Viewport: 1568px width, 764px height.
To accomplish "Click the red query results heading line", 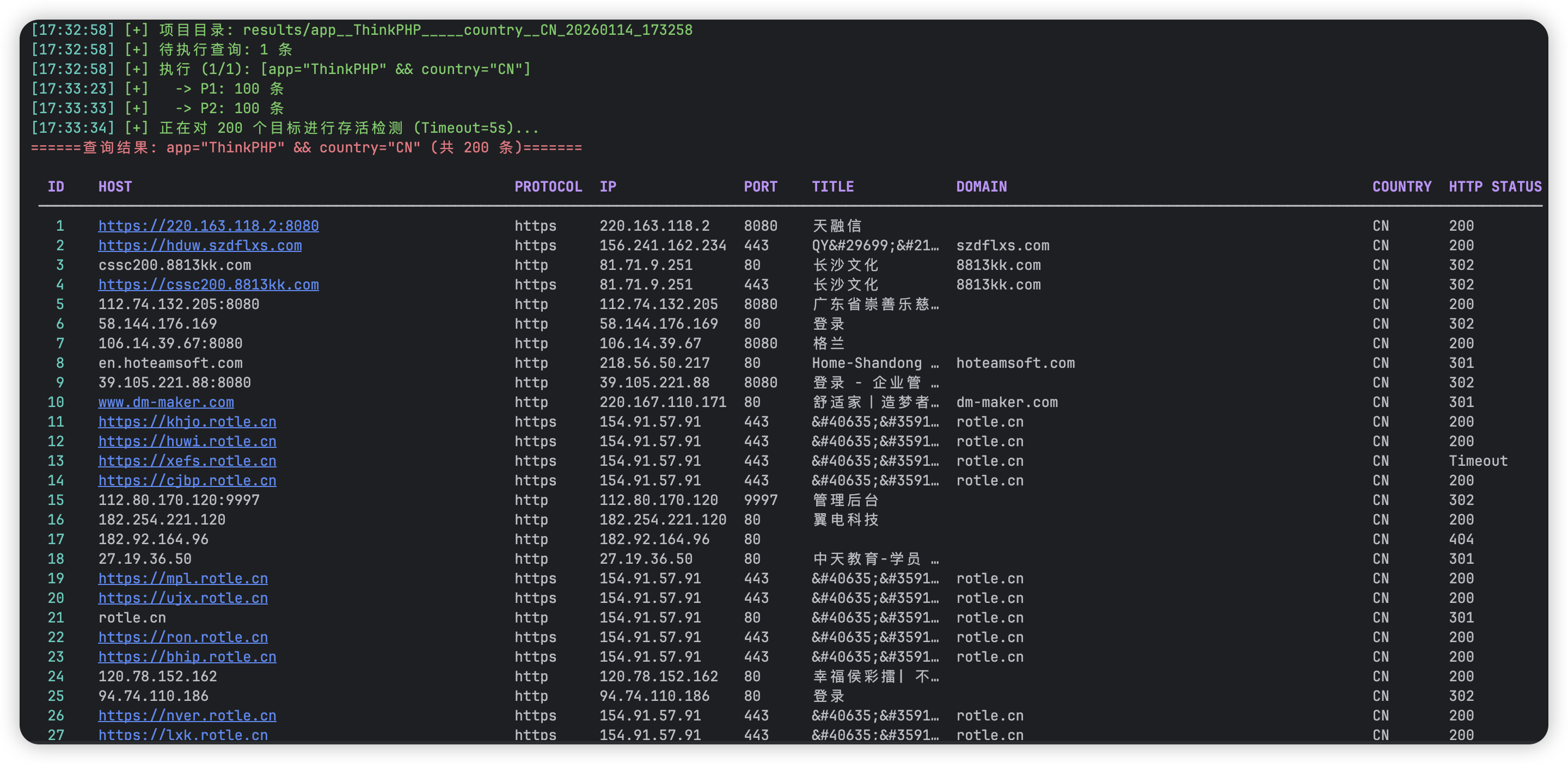I will click(x=306, y=148).
